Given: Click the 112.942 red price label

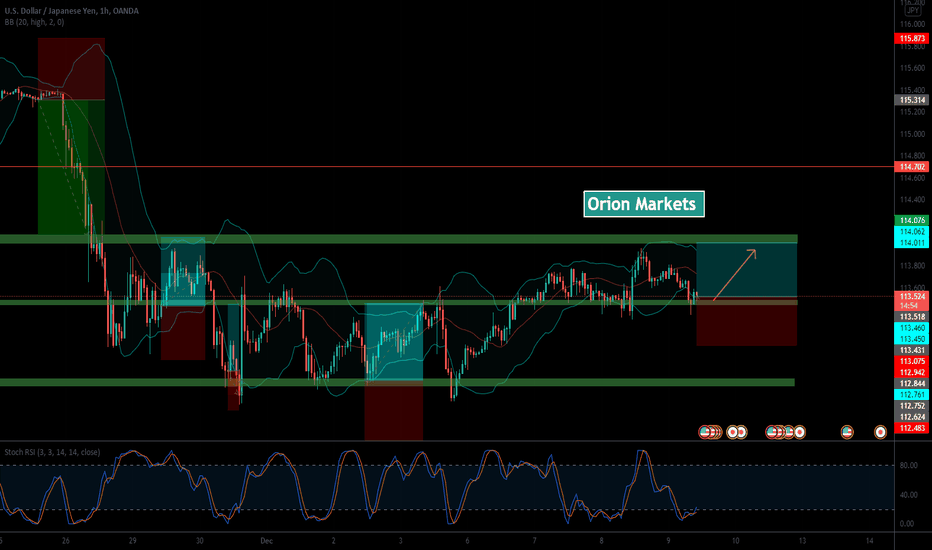Looking at the screenshot, I should [912, 373].
